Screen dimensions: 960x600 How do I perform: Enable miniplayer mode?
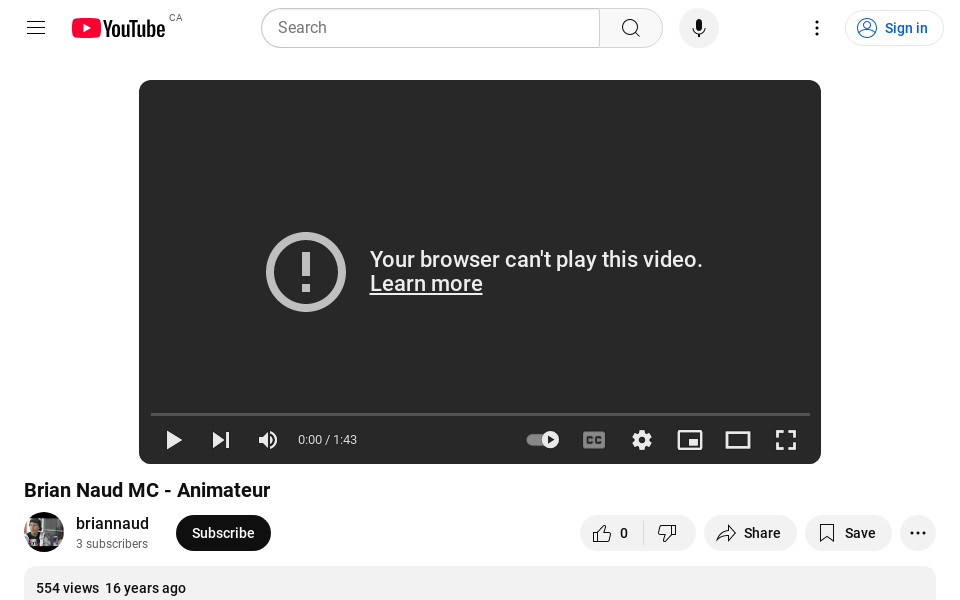pyautogui.click(x=690, y=440)
